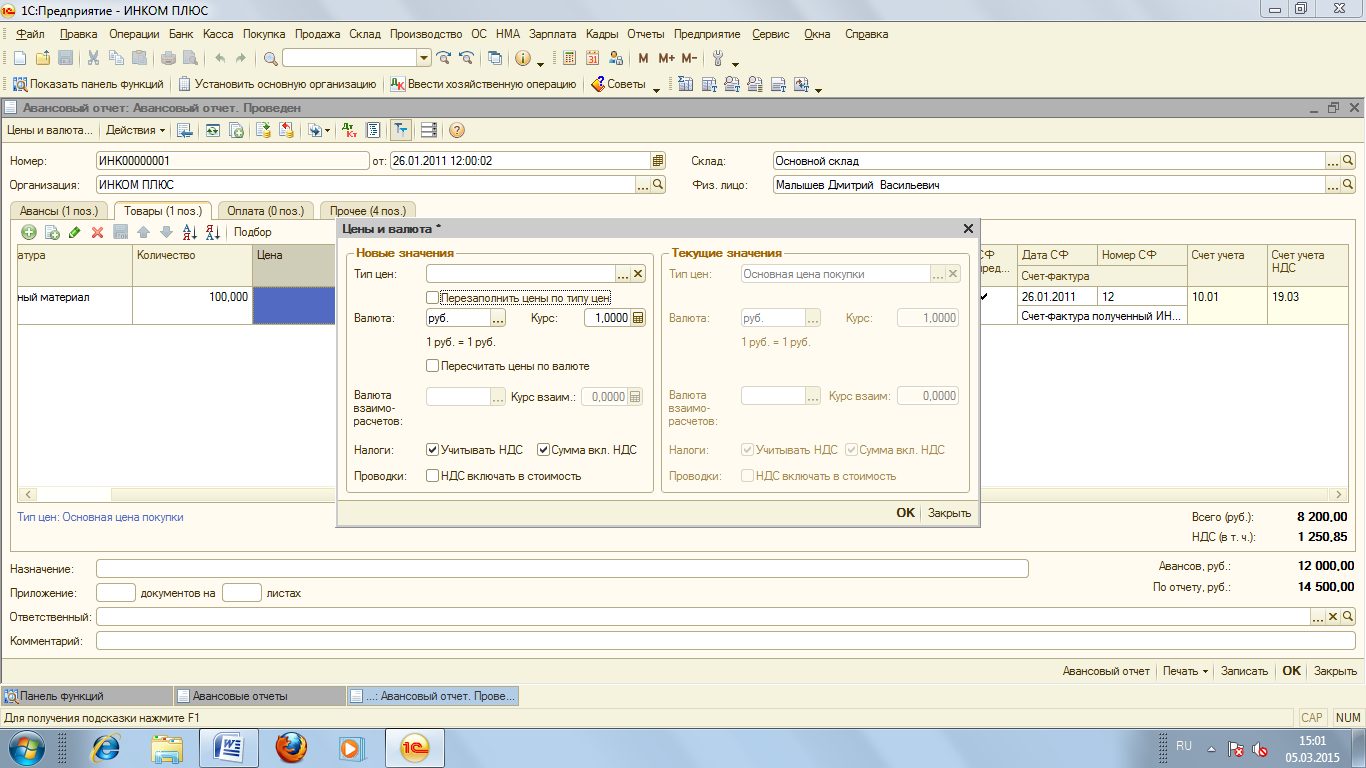The height and width of the screenshot is (768, 1366).
Task: Switch to the Оплата (0 поз.) tab
Action: pyautogui.click(x=265, y=211)
